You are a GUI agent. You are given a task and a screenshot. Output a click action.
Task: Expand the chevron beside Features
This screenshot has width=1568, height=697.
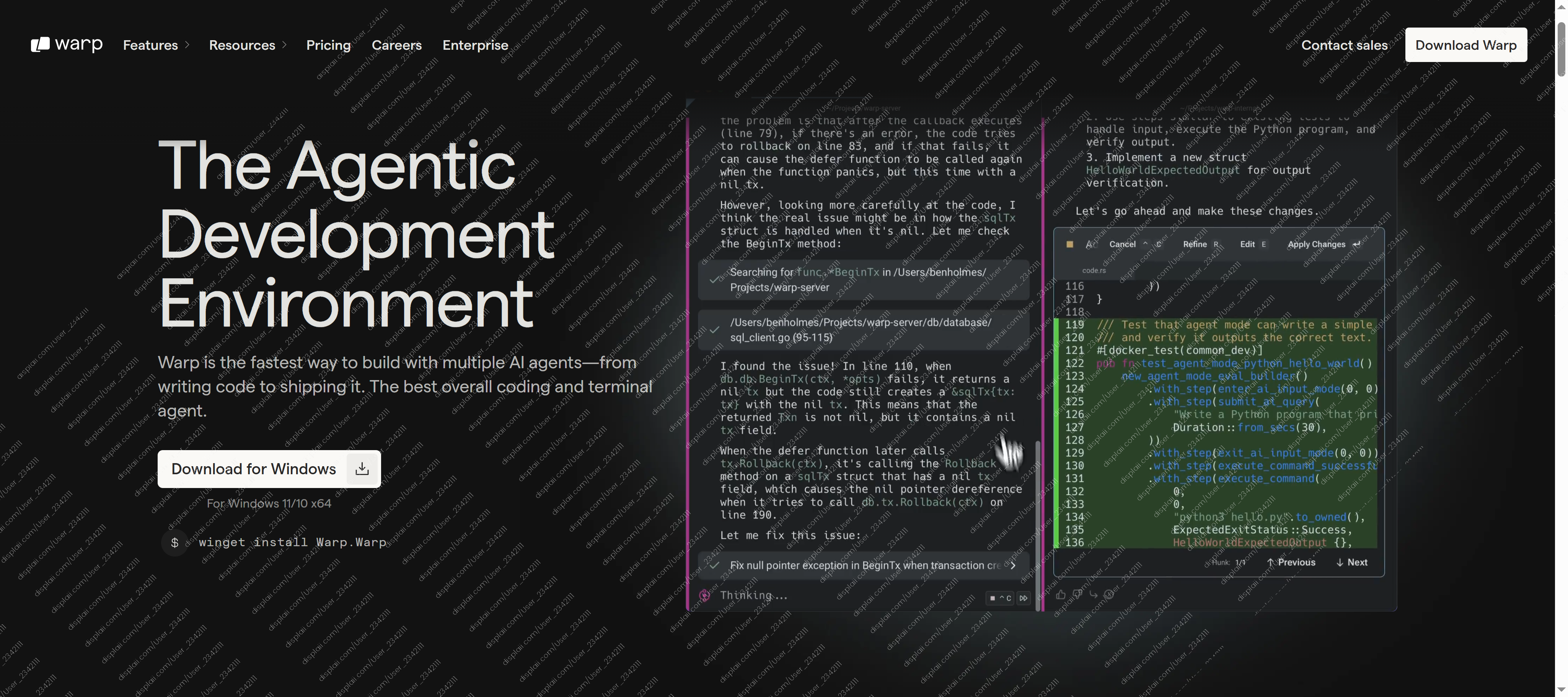coord(187,45)
